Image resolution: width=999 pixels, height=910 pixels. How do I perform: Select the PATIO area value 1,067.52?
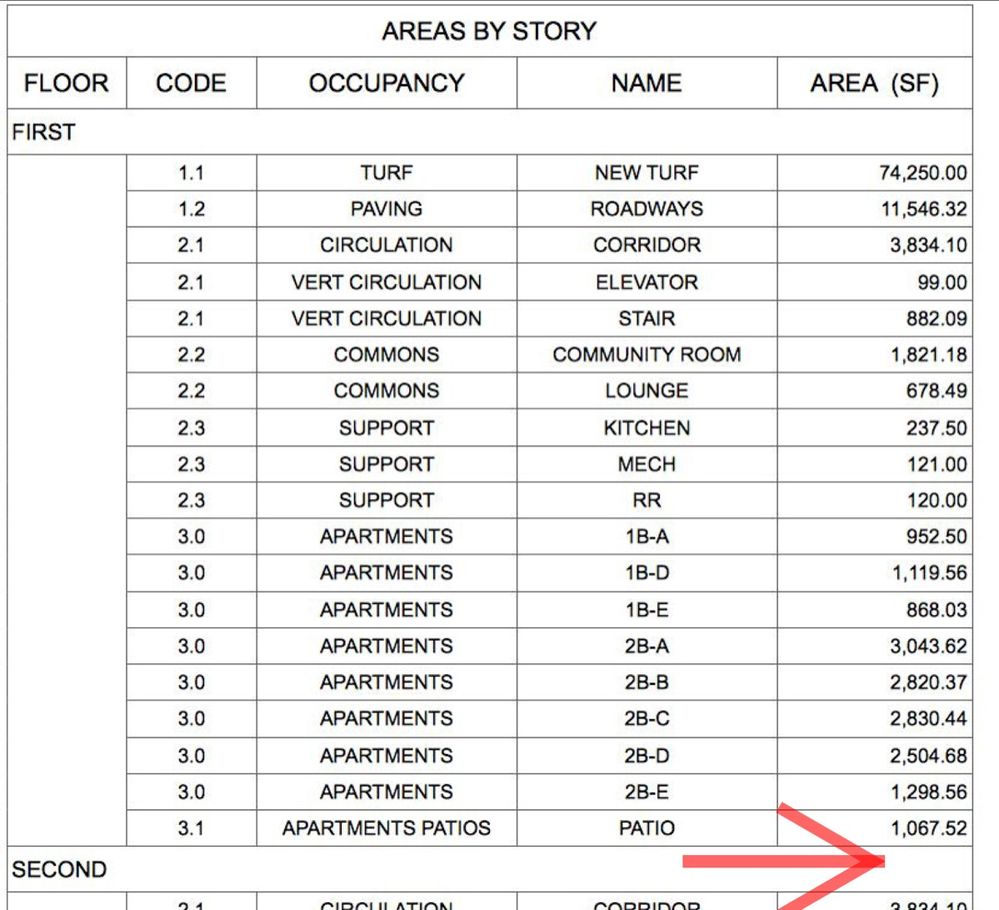(x=929, y=828)
